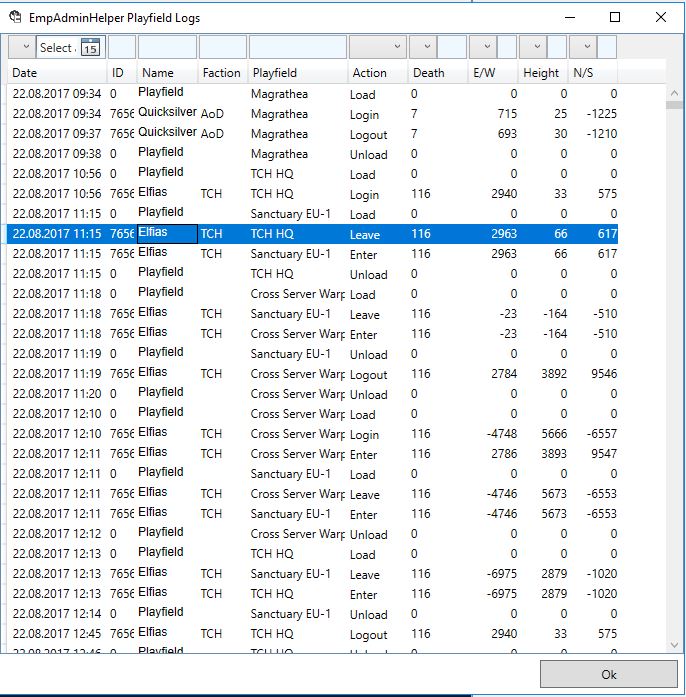Select Quicksilver's Logout row
The width and height of the screenshot is (686, 697).
tap(313, 134)
